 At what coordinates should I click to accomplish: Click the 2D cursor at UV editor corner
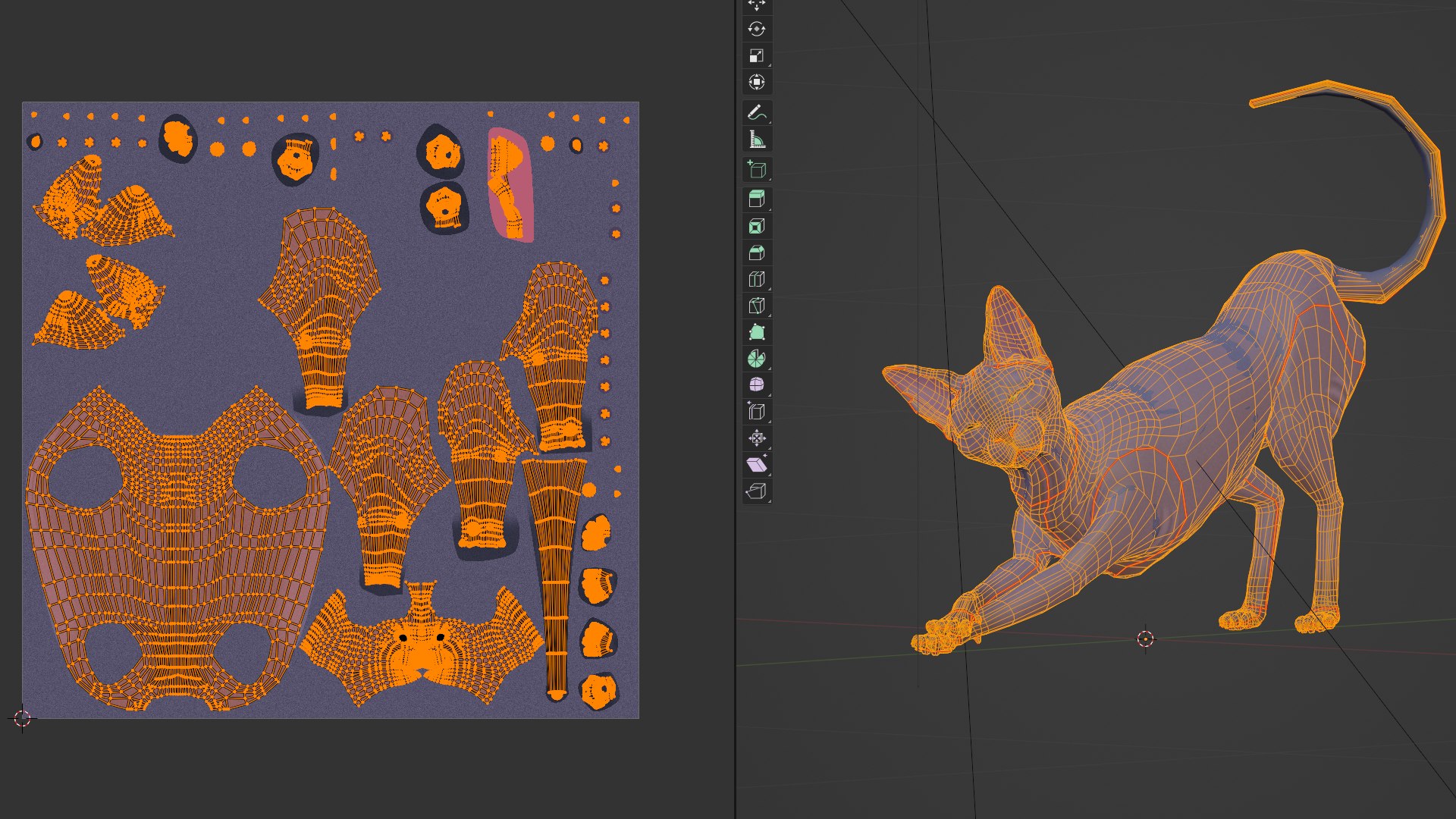pyautogui.click(x=22, y=718)
